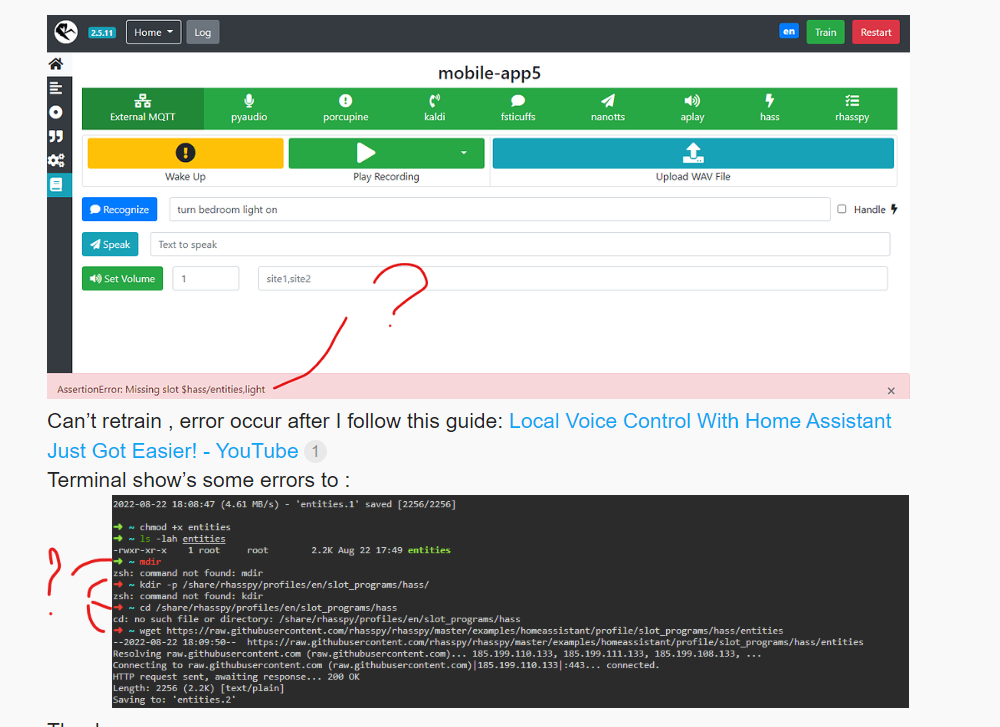Open the kaldi speech service icon
Screen dimensions: 1000x727
tap(434, 101)
